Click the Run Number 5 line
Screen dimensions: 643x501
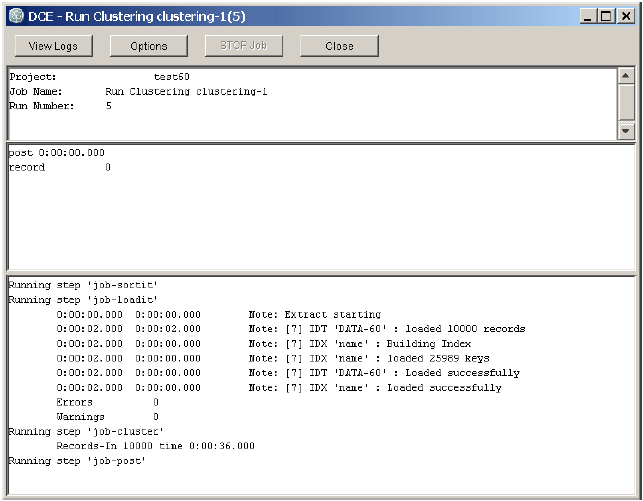[60, 106]
